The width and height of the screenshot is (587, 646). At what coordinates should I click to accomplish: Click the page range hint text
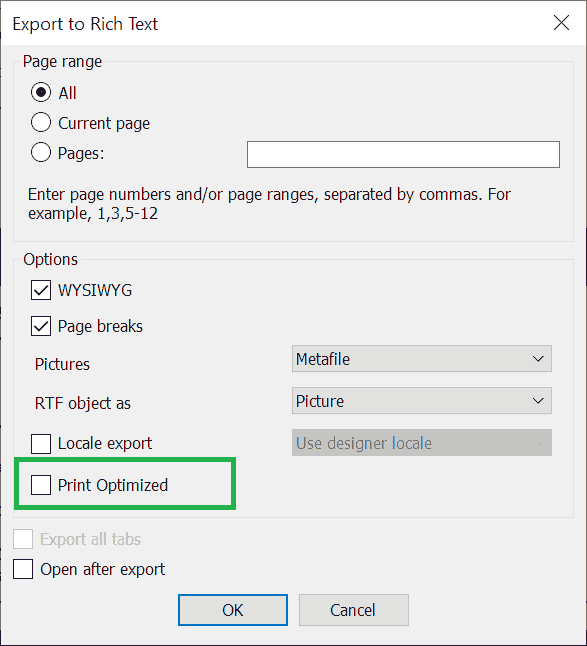coord(269,204)
